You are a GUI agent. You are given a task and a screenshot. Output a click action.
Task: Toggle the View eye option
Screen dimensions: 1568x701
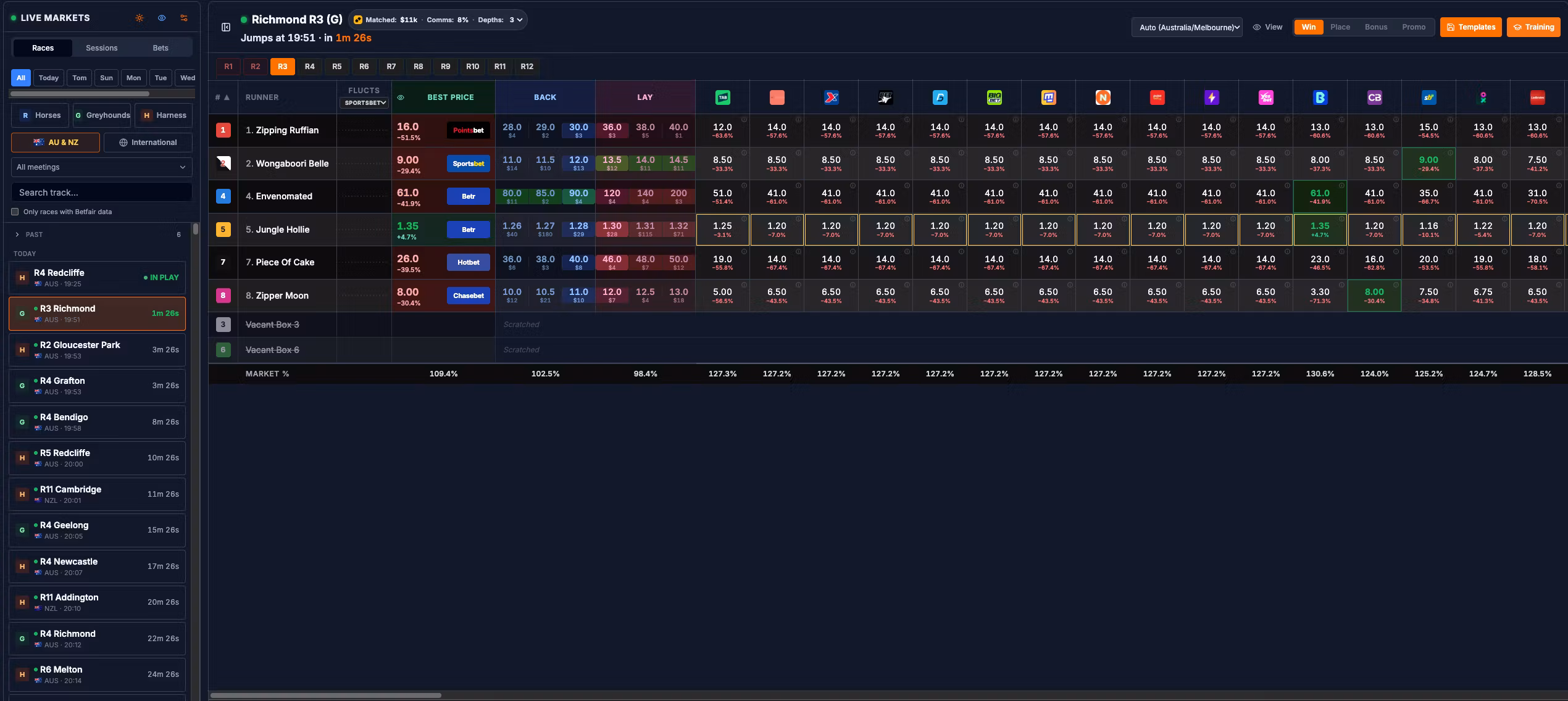[x=1267, y=27]
